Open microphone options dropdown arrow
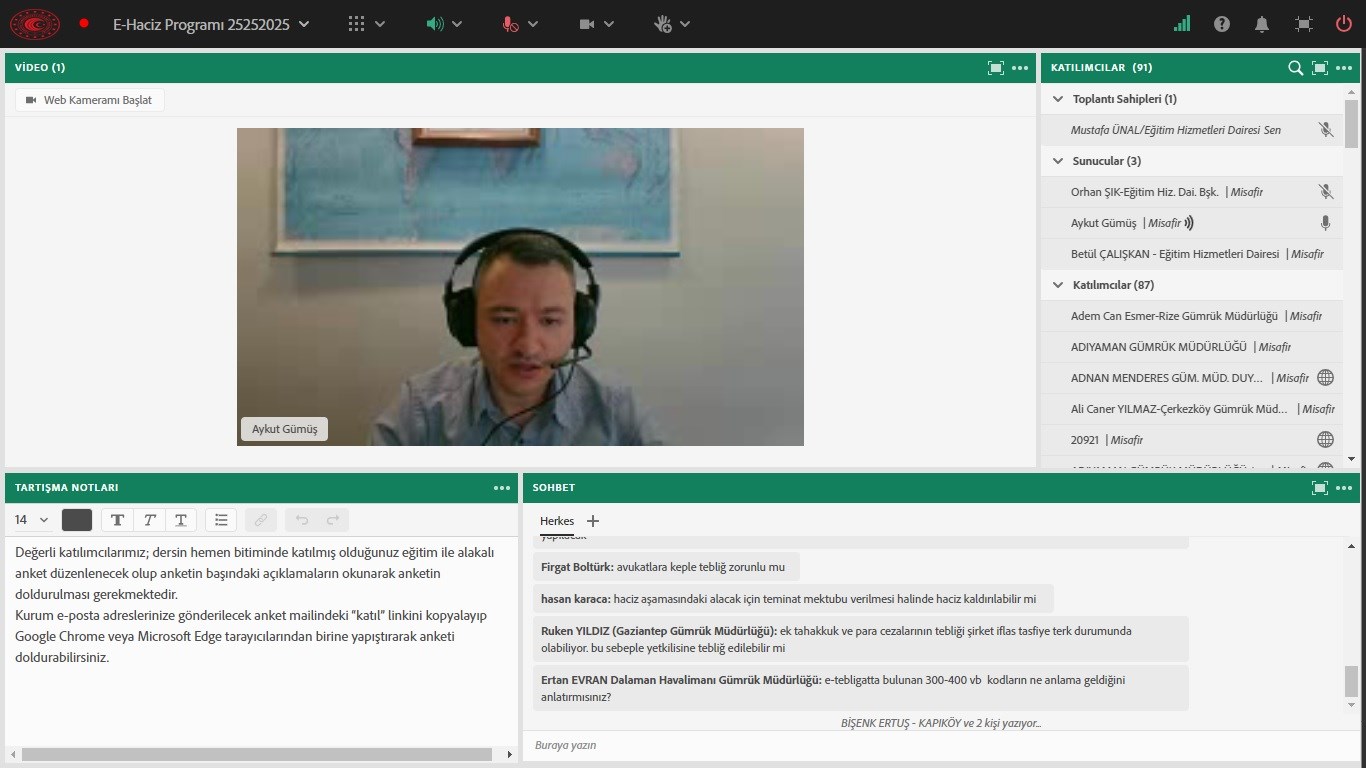Screen dimensions: 1366x768 tap(532, 24)
